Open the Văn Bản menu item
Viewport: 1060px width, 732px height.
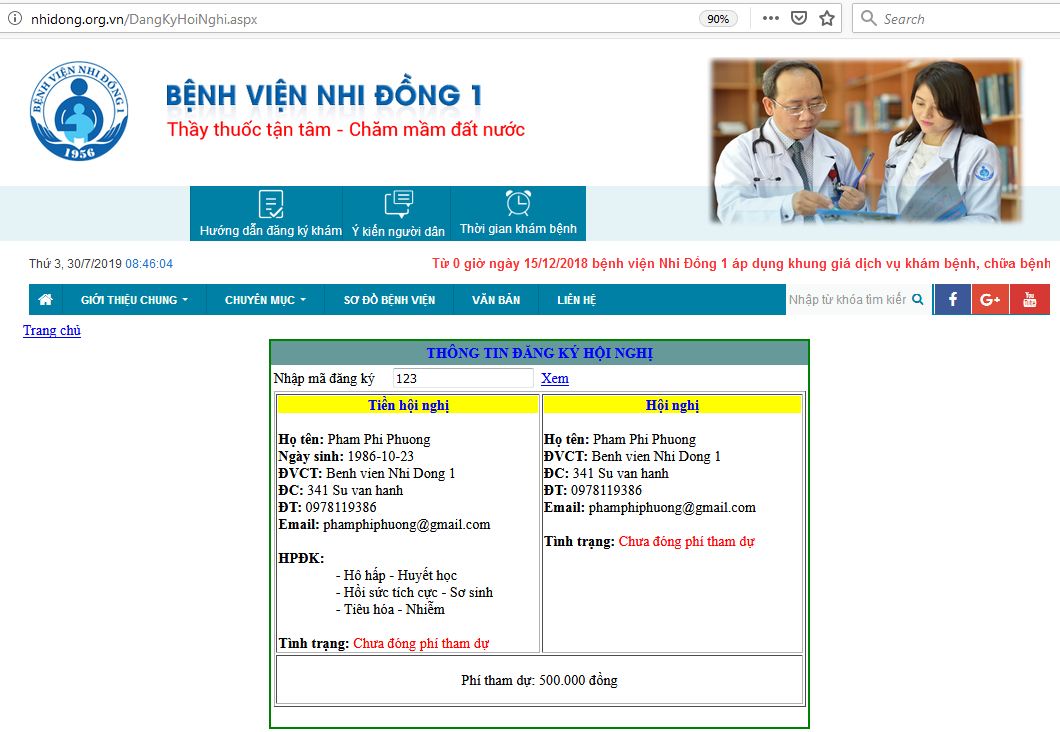pos(496,299)
